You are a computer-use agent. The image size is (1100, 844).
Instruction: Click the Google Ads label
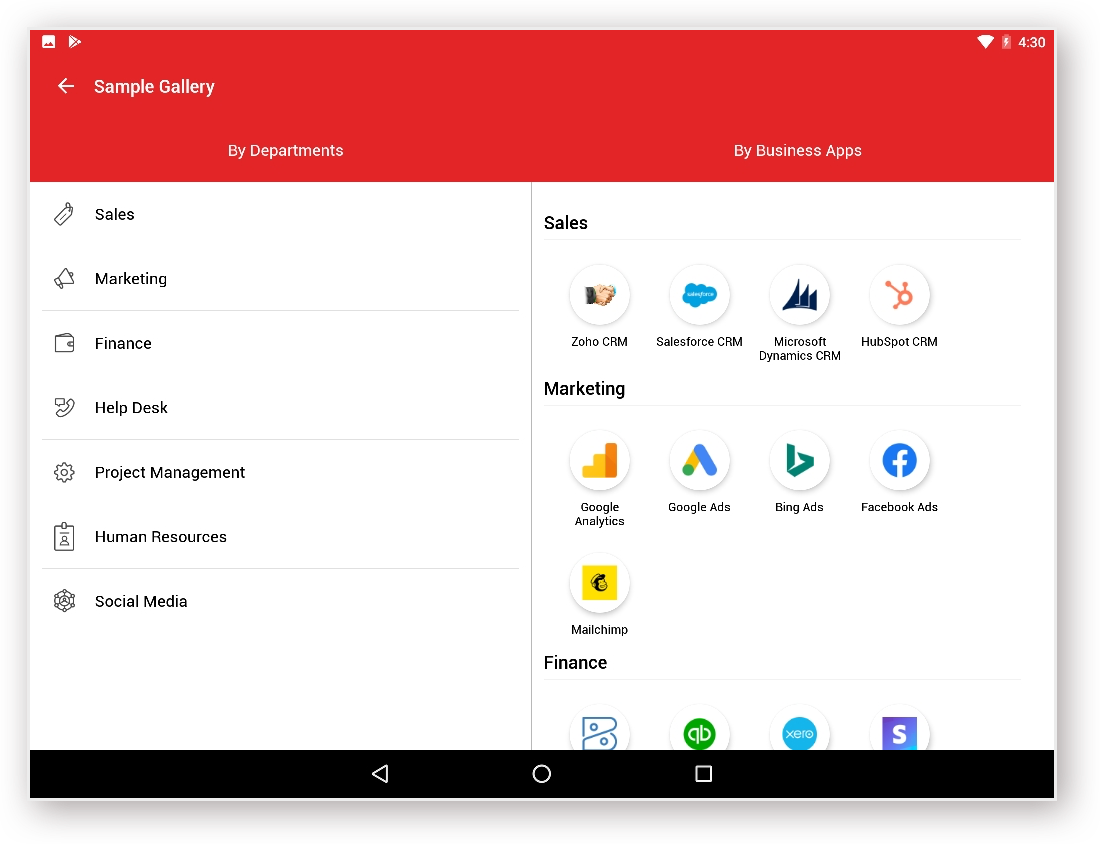click(699, 507)
